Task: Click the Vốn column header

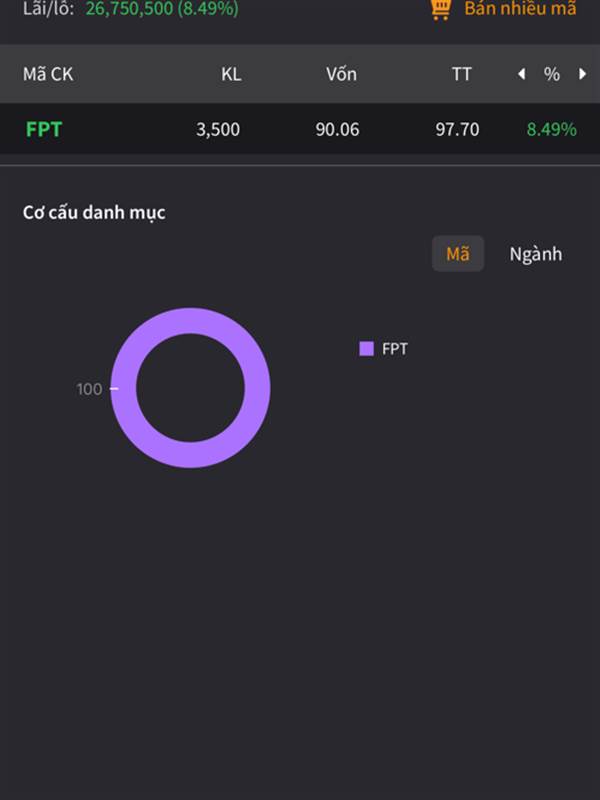Action: pyautogui.click(x=341, y=74)
